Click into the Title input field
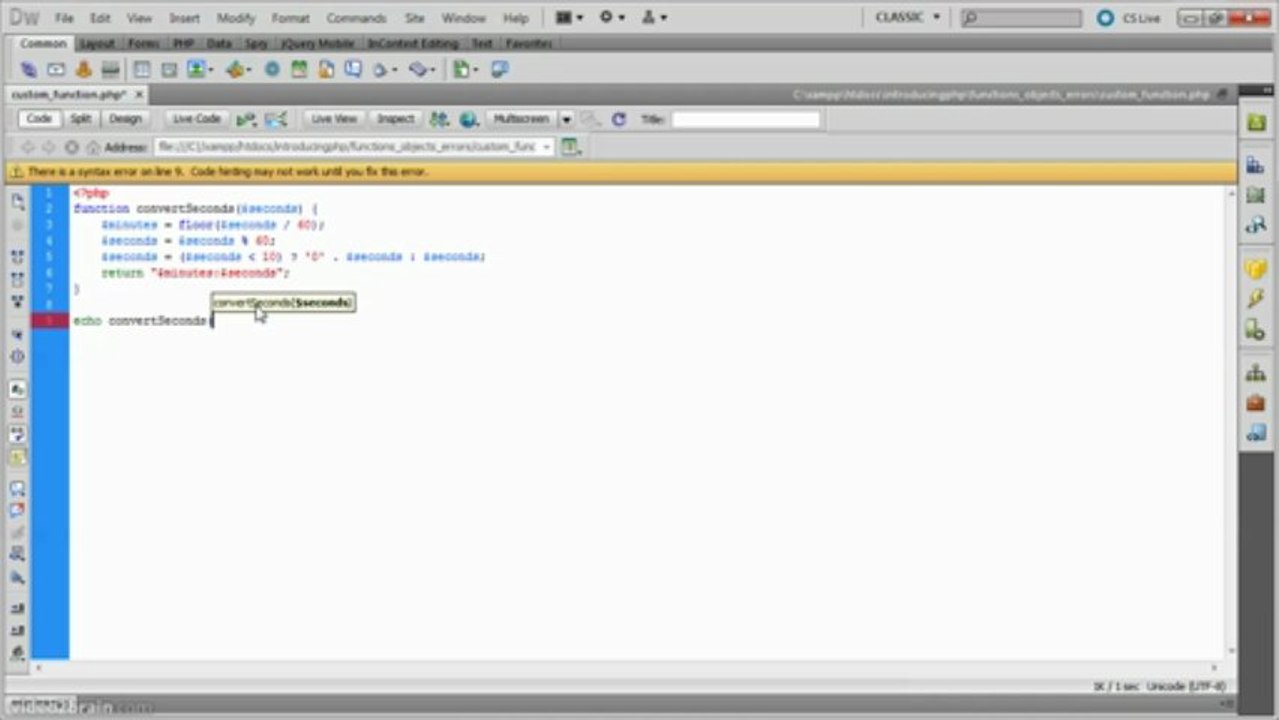 (745, 119)
